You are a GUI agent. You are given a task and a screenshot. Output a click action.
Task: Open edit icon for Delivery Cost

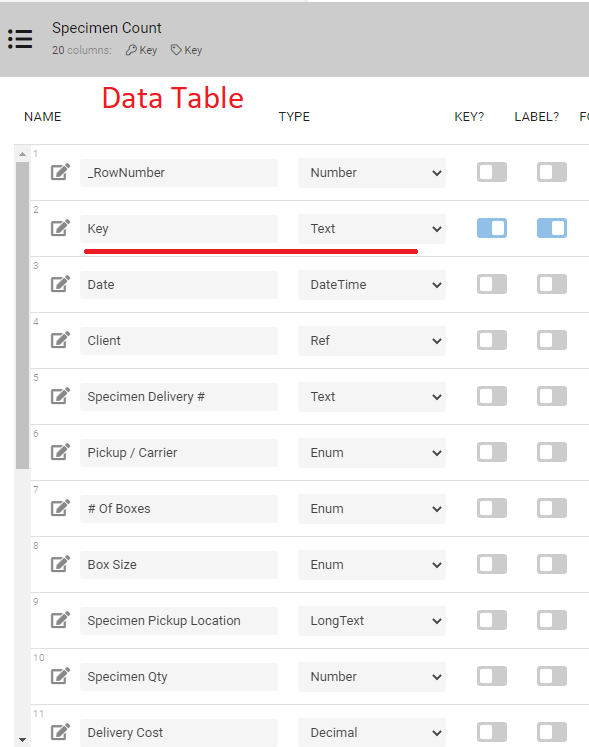(x=61, y=732)
